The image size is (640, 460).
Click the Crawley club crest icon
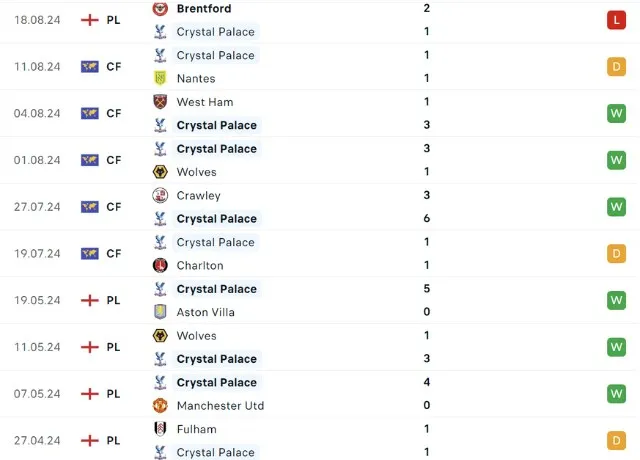tap(159, 196)
